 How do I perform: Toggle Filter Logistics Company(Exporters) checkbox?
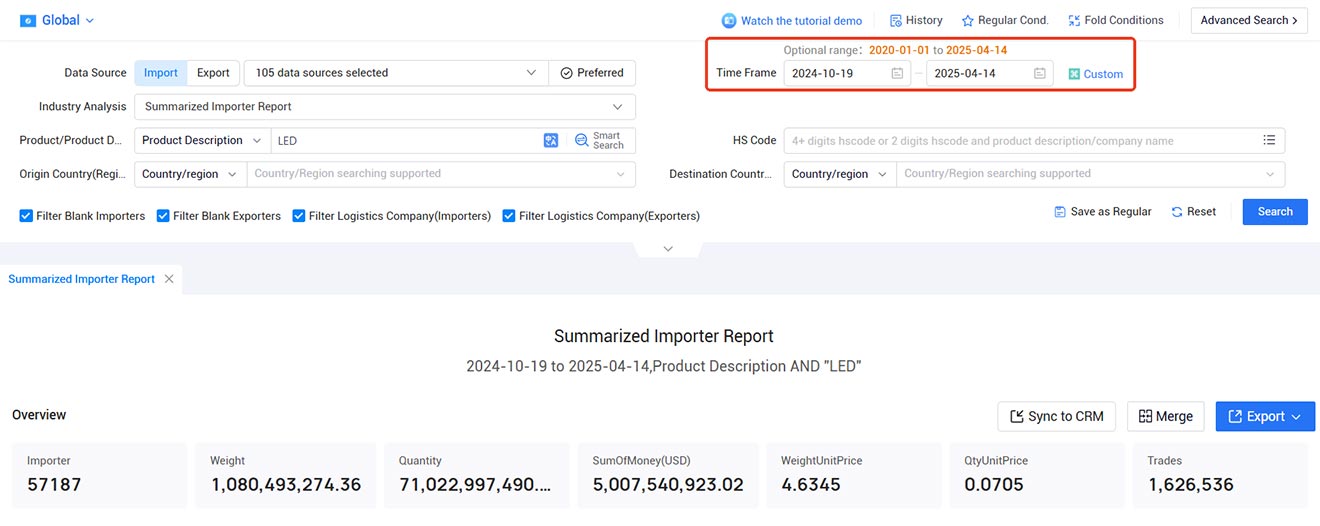click(509, 216)
